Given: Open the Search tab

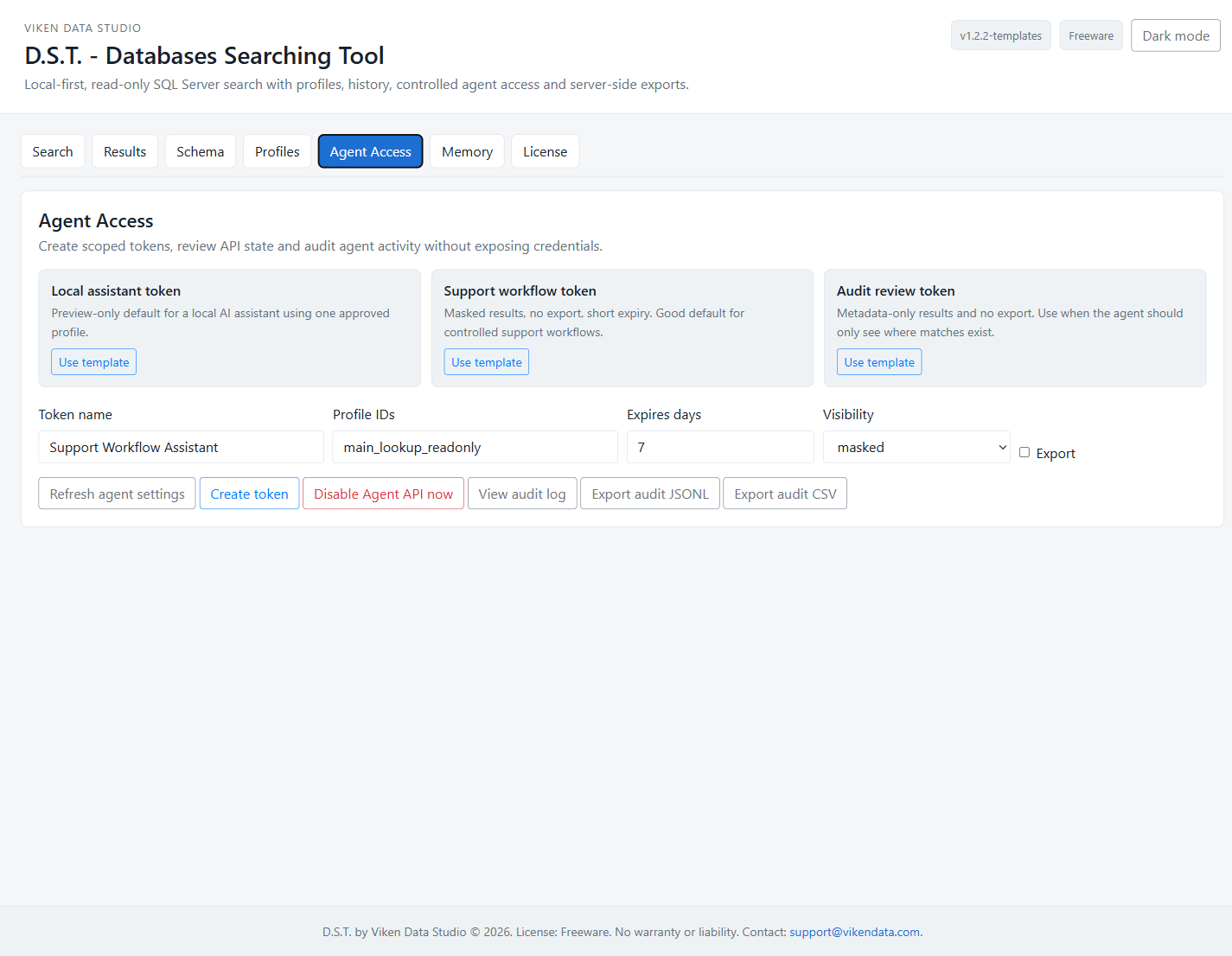Looking at the screenshot, I should (53, 151).
